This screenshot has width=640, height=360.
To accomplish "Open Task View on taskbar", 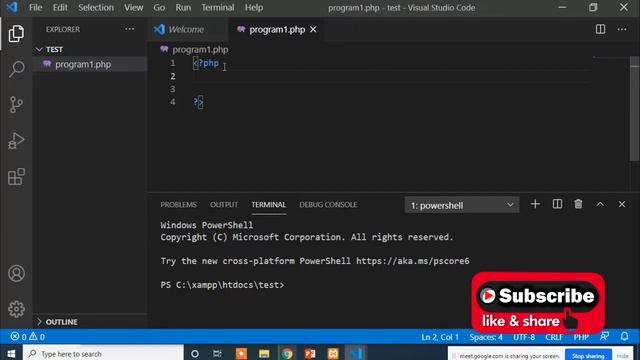I will tap(217, 354).
